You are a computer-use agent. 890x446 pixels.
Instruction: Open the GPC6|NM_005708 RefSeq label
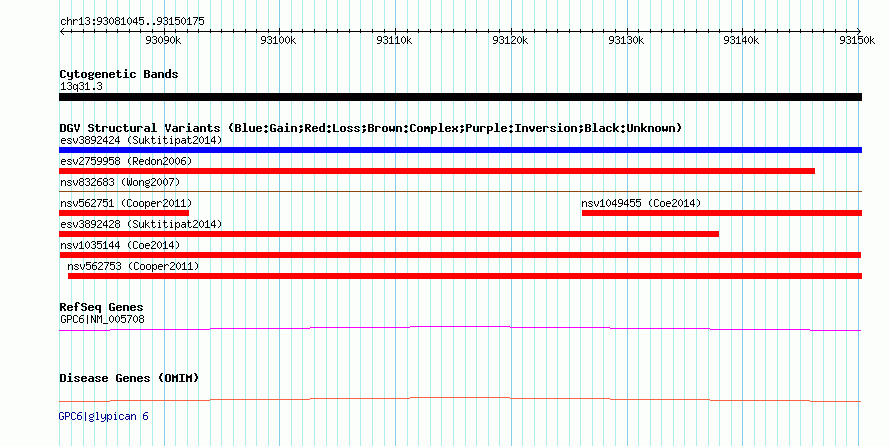point(102,319)
